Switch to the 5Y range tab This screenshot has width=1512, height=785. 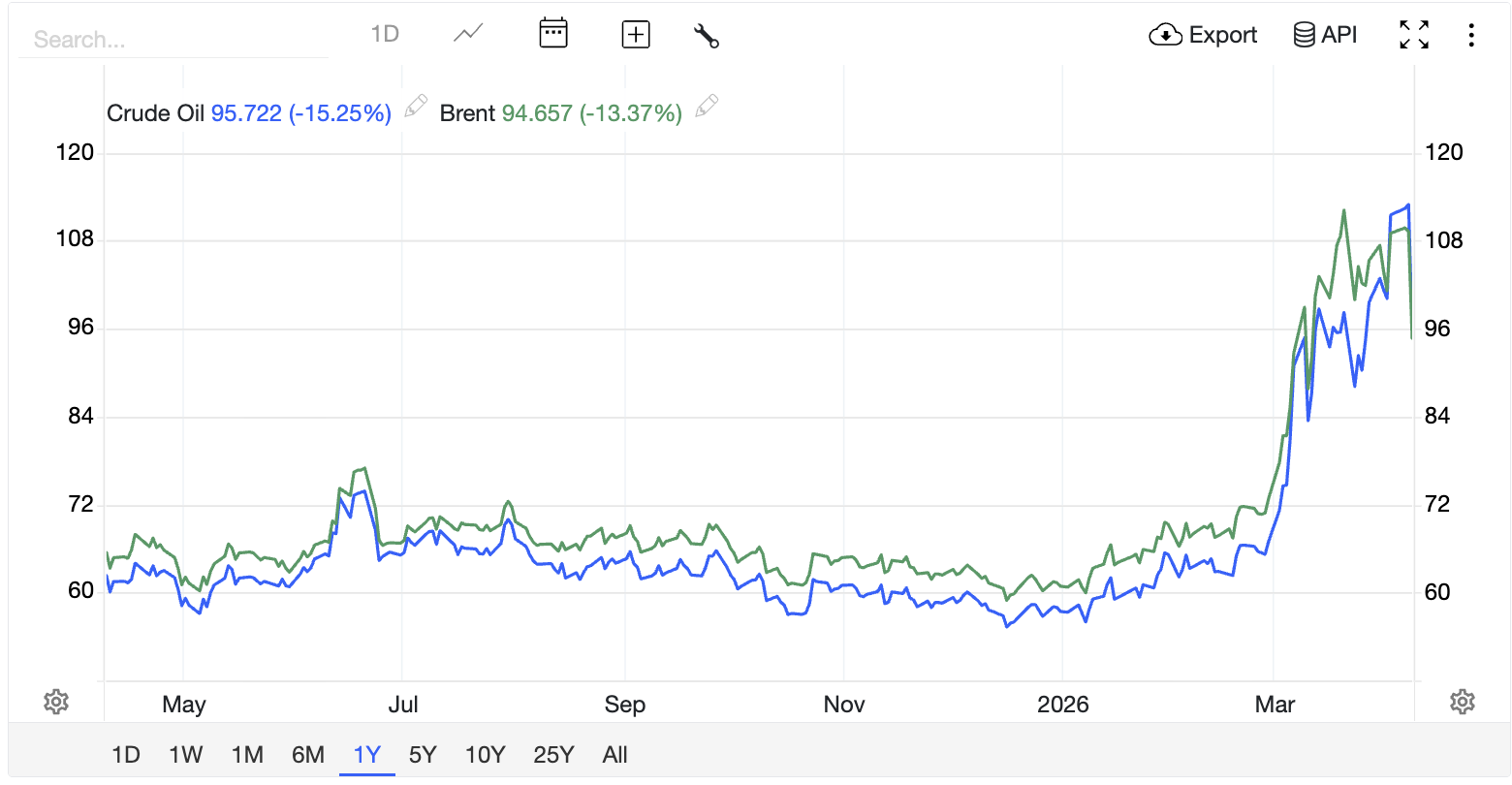(x=422, y=754)
